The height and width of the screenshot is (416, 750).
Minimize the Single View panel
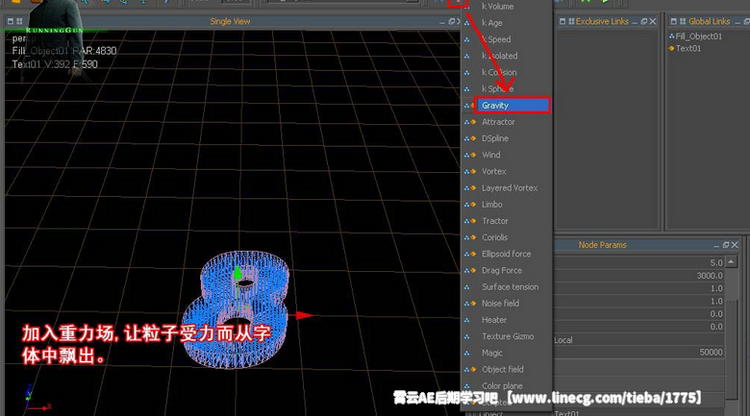pyautogui.click(x=442, y=22)
